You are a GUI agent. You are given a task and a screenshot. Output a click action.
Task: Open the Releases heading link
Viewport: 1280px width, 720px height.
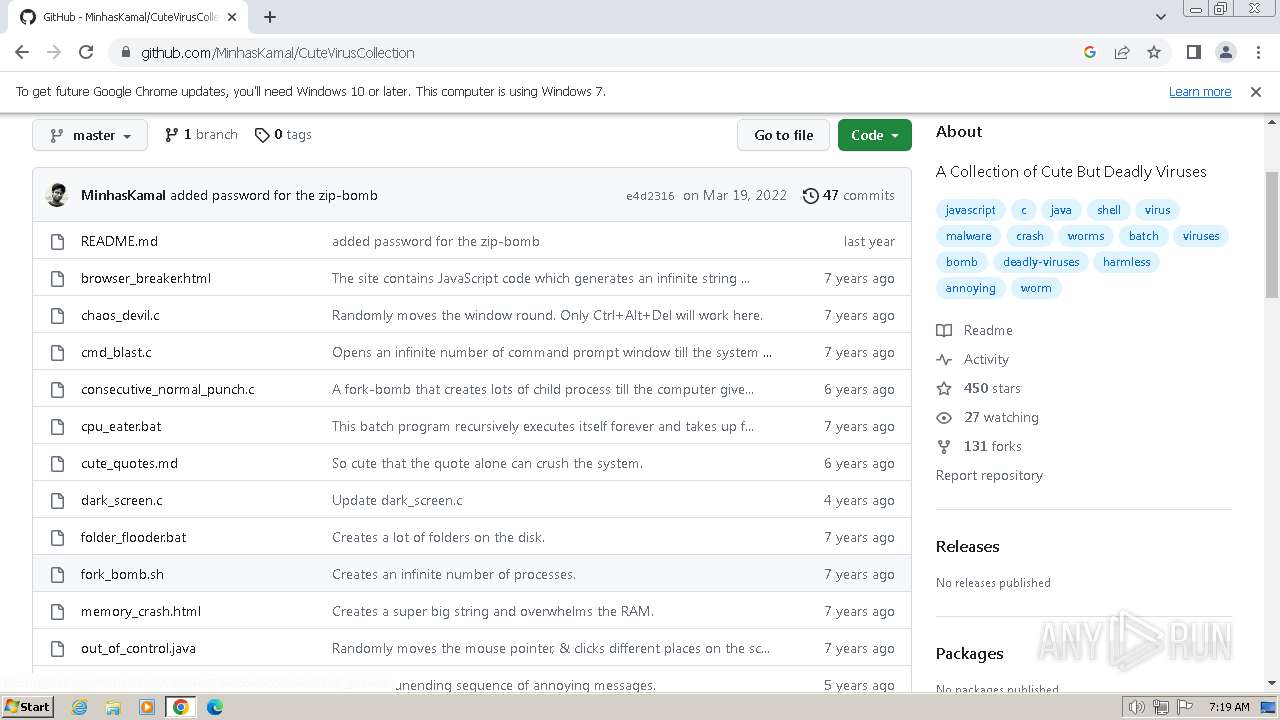point(967,546)
